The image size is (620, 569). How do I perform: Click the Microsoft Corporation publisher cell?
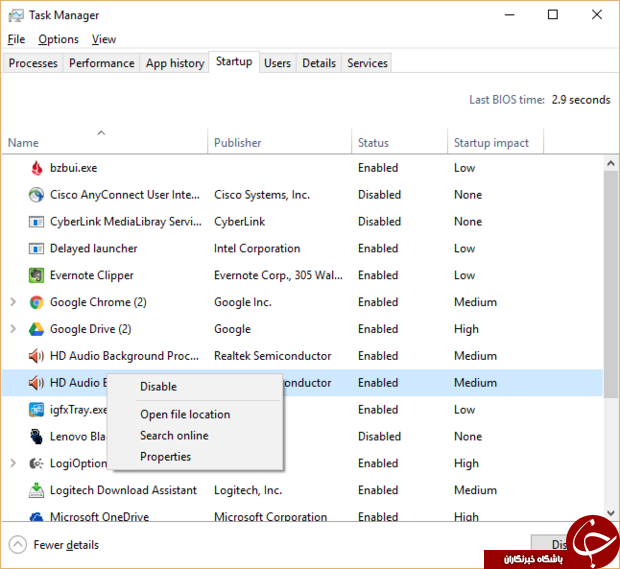click(270, 516)
